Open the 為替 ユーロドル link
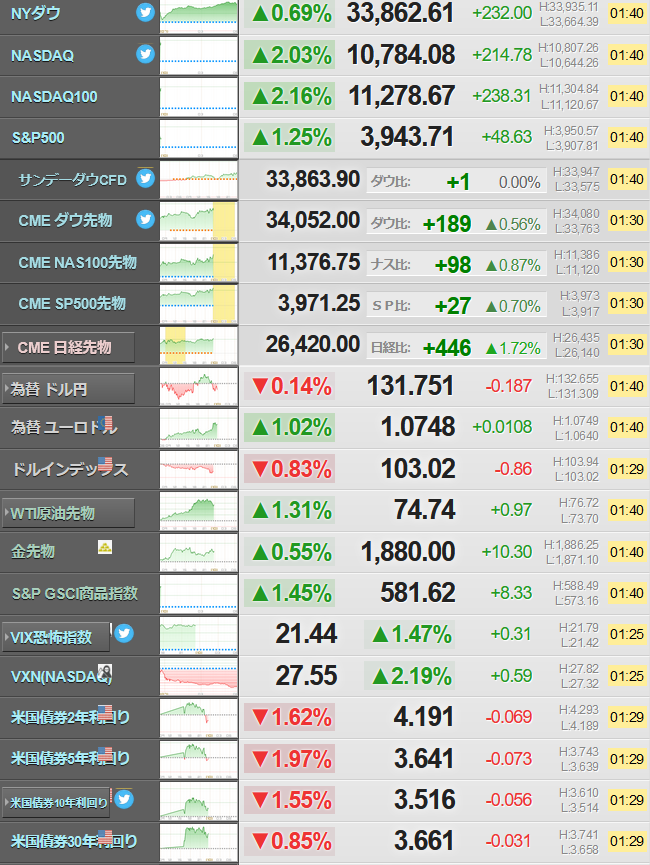Screen dimensions: 650x865 [64, 428]
